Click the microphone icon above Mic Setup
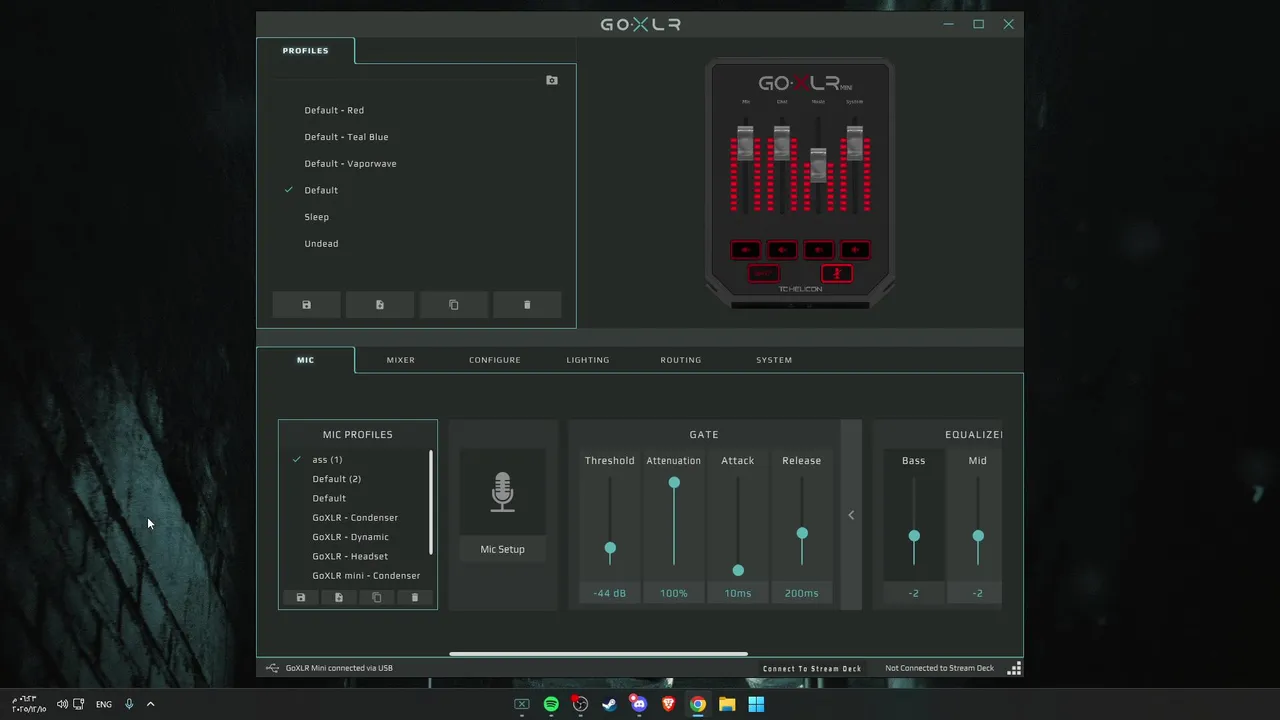Image resolution: width=1280 pixels, height=720 pixels. [503, 493]
